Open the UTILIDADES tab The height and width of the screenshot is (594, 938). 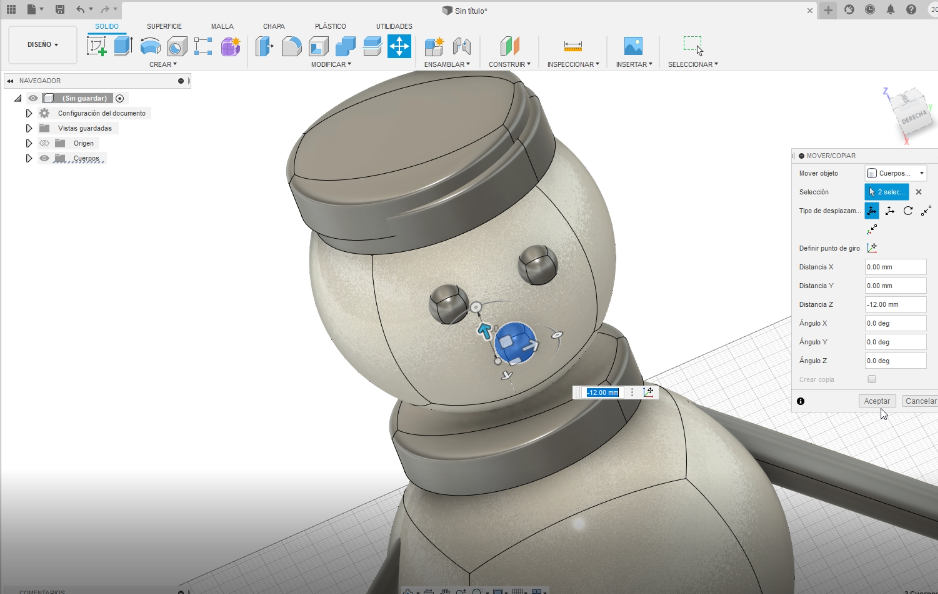[393, 26]
